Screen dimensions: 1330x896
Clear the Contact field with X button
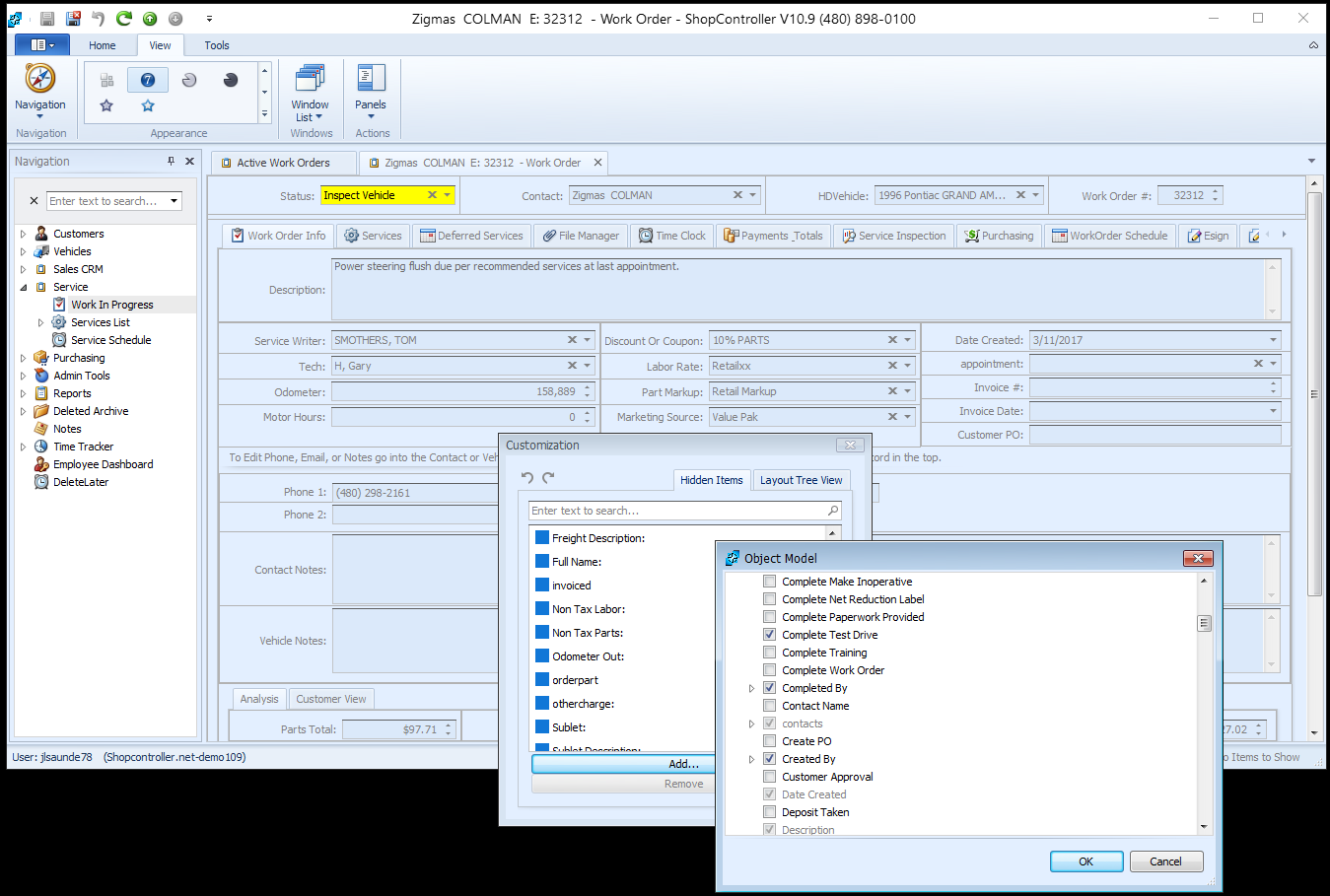pyautogui.click(x=737, y=195)
